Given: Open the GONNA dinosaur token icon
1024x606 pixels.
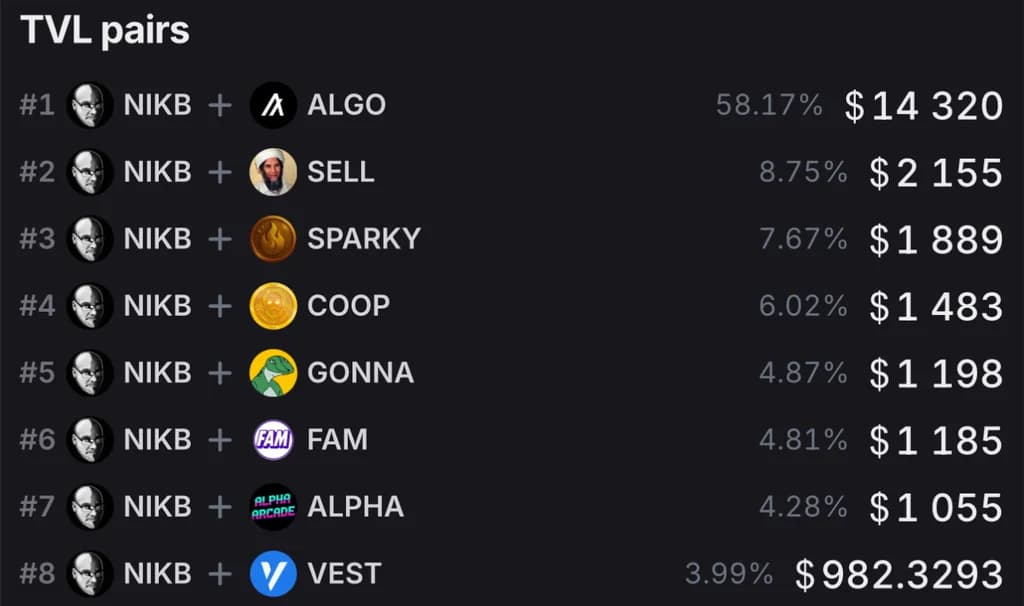Looking at the screenshot, I should (273, 373).
